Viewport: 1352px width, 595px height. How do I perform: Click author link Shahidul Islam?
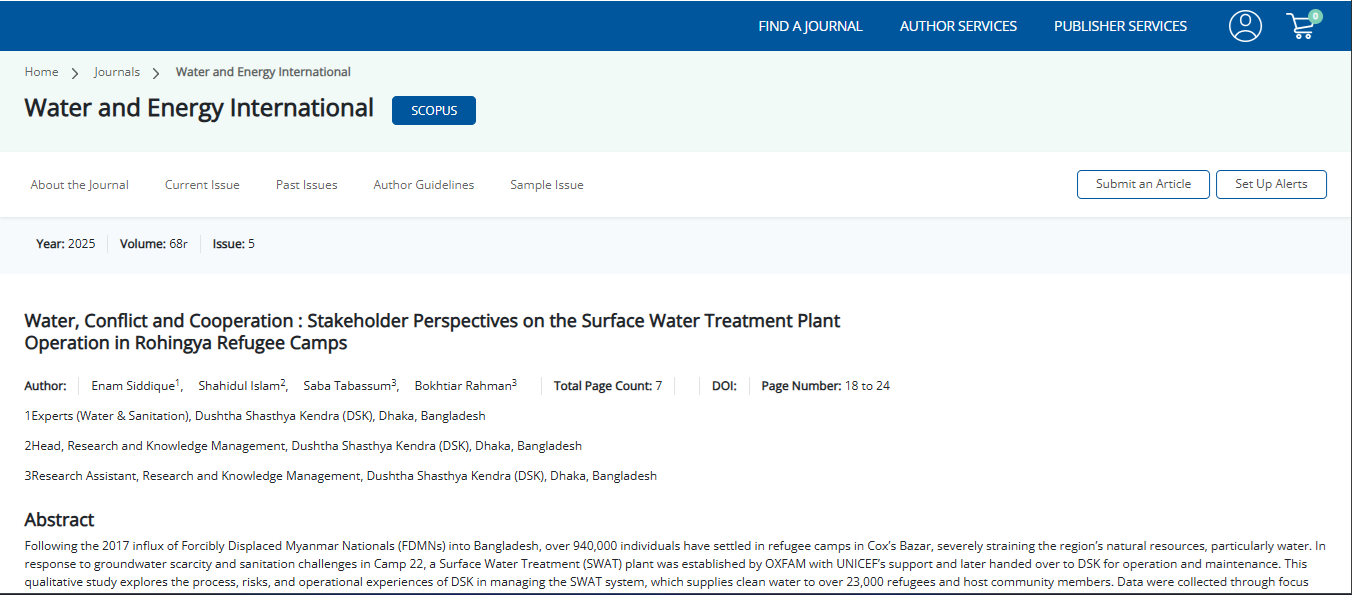(240, 385)
